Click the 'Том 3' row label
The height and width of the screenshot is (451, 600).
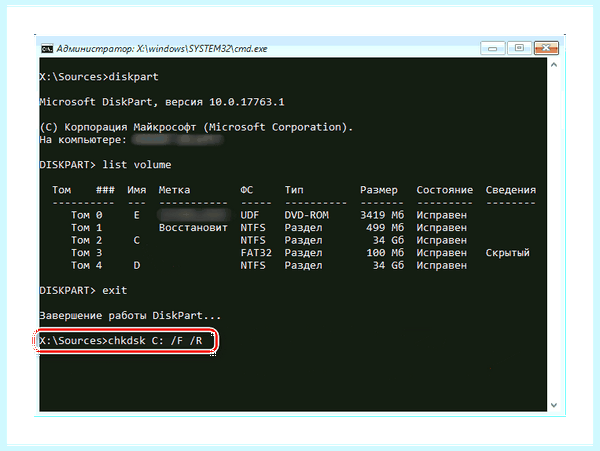point(86,253)
